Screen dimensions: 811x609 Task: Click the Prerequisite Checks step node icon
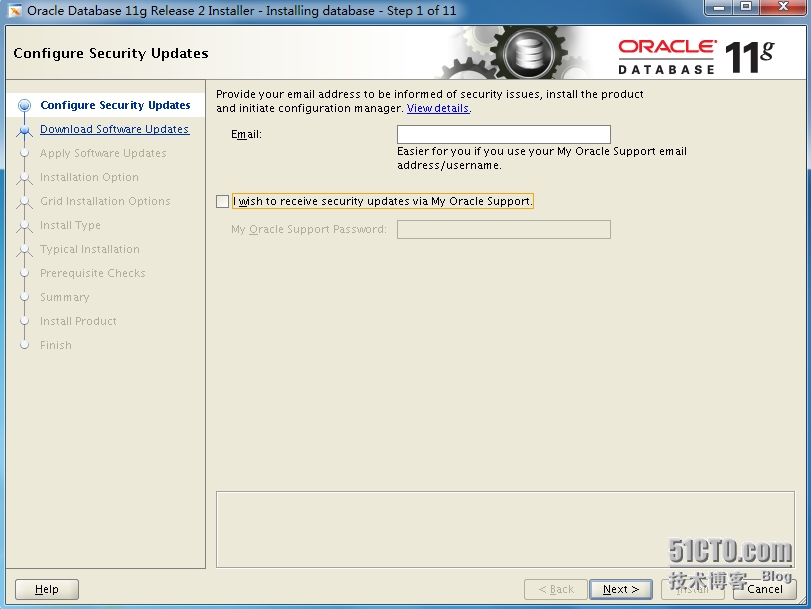(24, 273)
